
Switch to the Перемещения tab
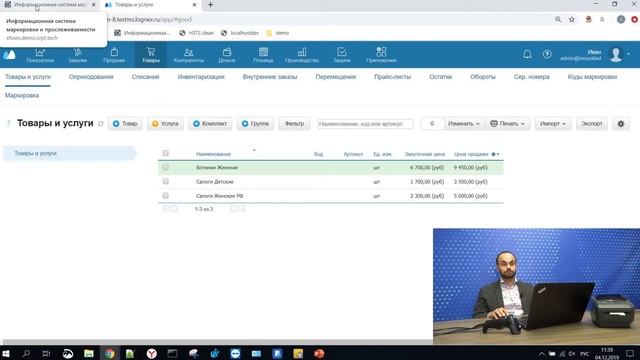(336, 77)
